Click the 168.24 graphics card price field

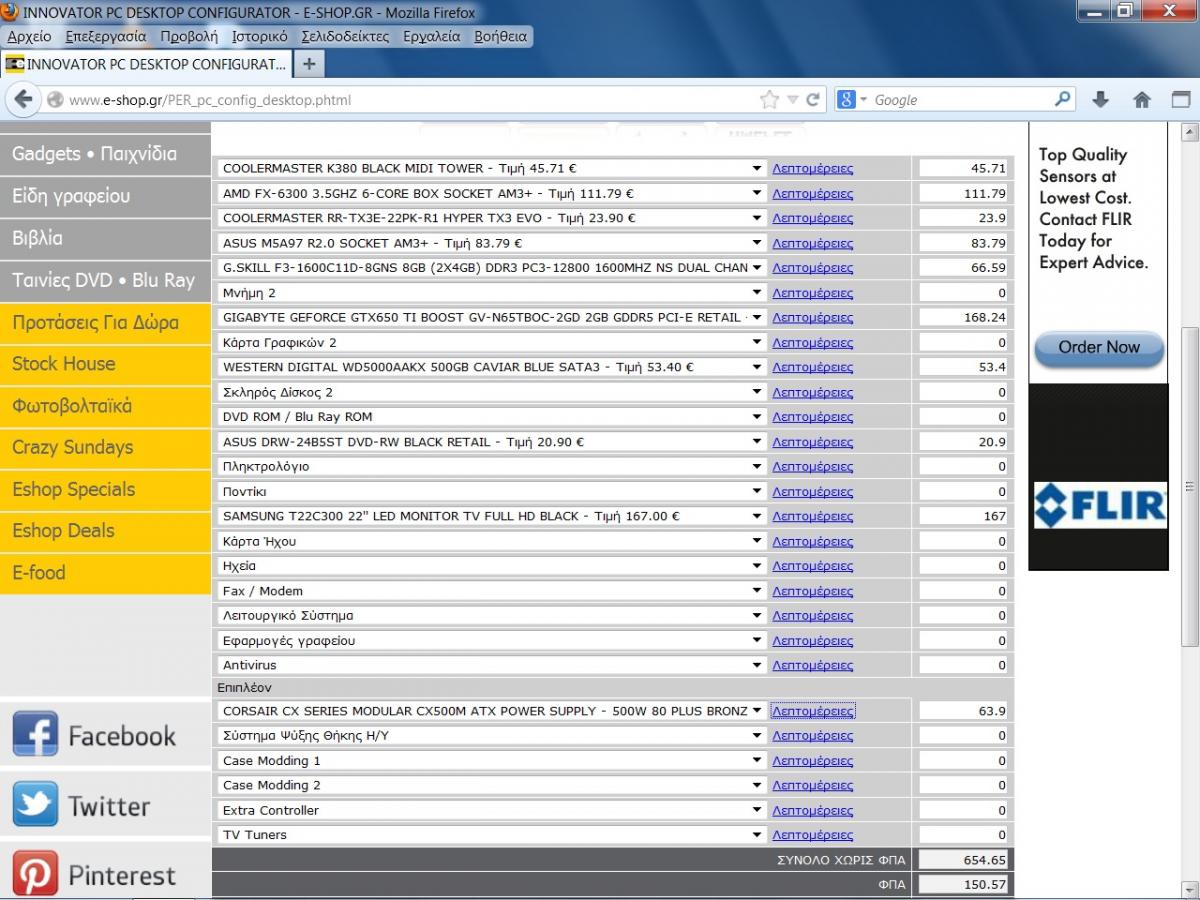click(x=964, y=317)
